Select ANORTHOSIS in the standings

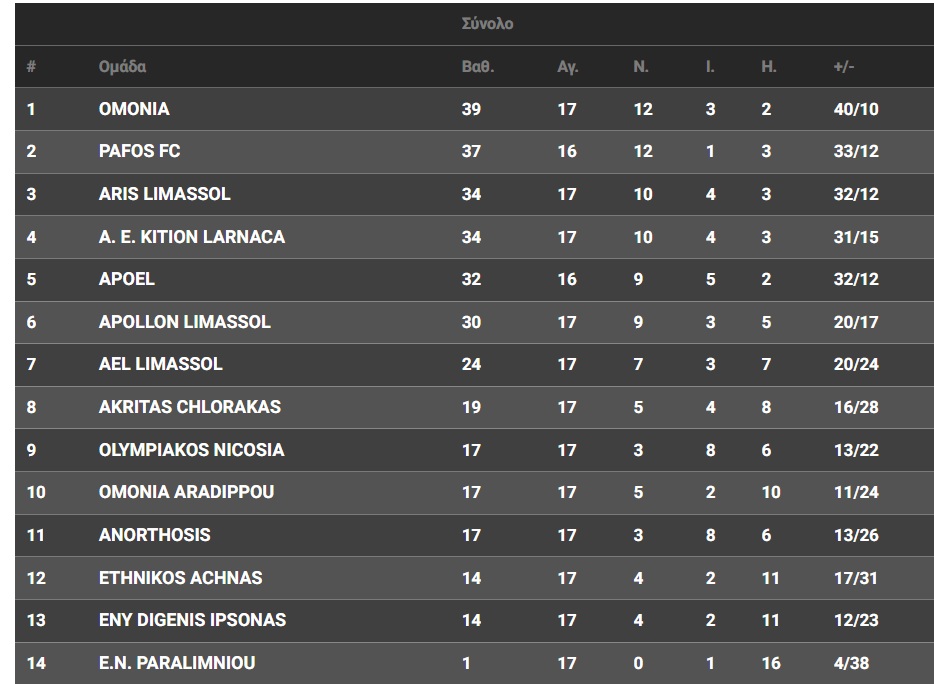(154, 535)
